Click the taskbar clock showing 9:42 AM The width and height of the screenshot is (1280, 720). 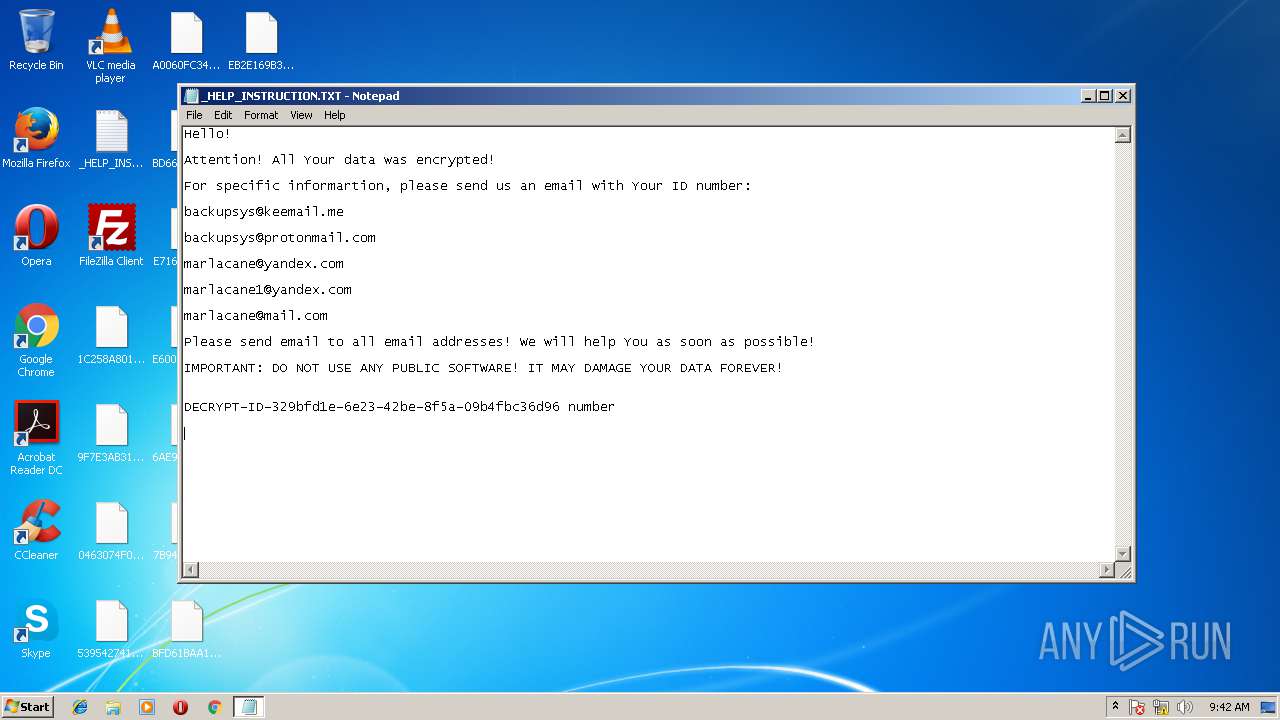(1229, 707)
